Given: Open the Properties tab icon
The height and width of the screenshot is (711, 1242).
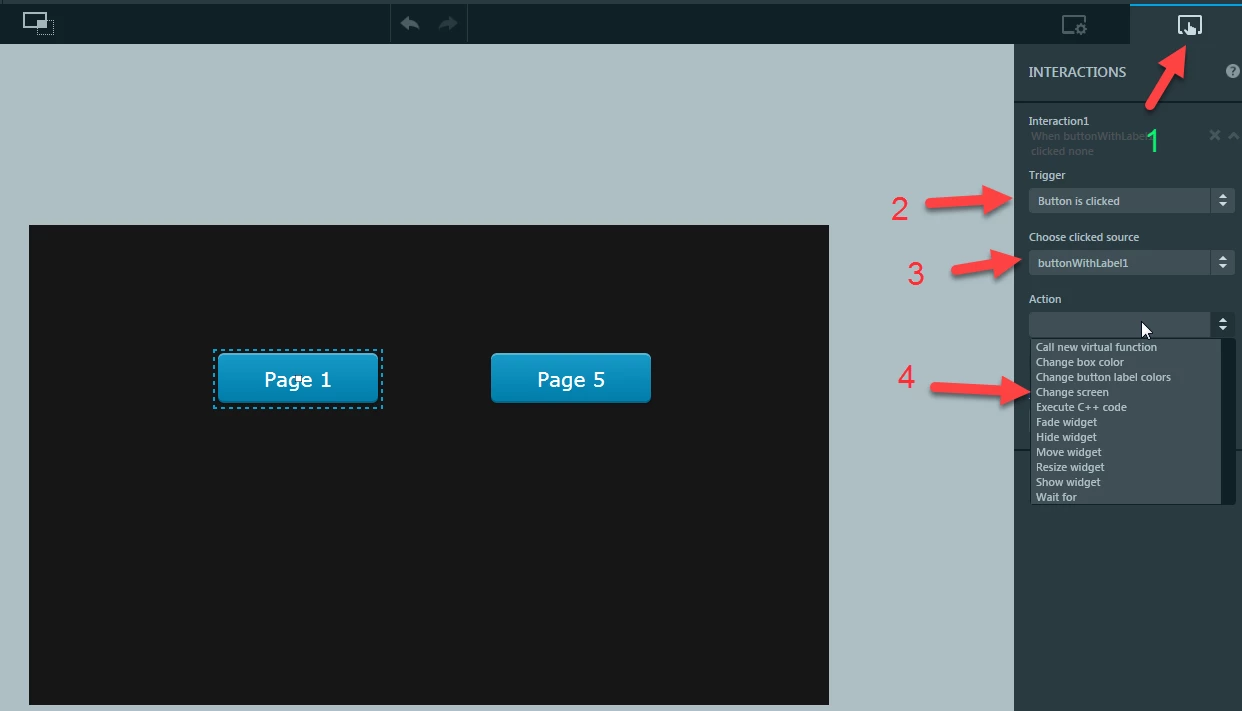Looking at the screenshot, I should pyautogui.click(x=1074, y=25).
